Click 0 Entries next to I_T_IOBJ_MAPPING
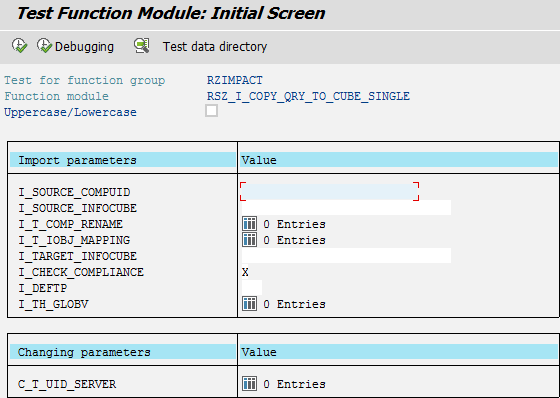This screenshot has height=398, width=560. tap(294, 240)
